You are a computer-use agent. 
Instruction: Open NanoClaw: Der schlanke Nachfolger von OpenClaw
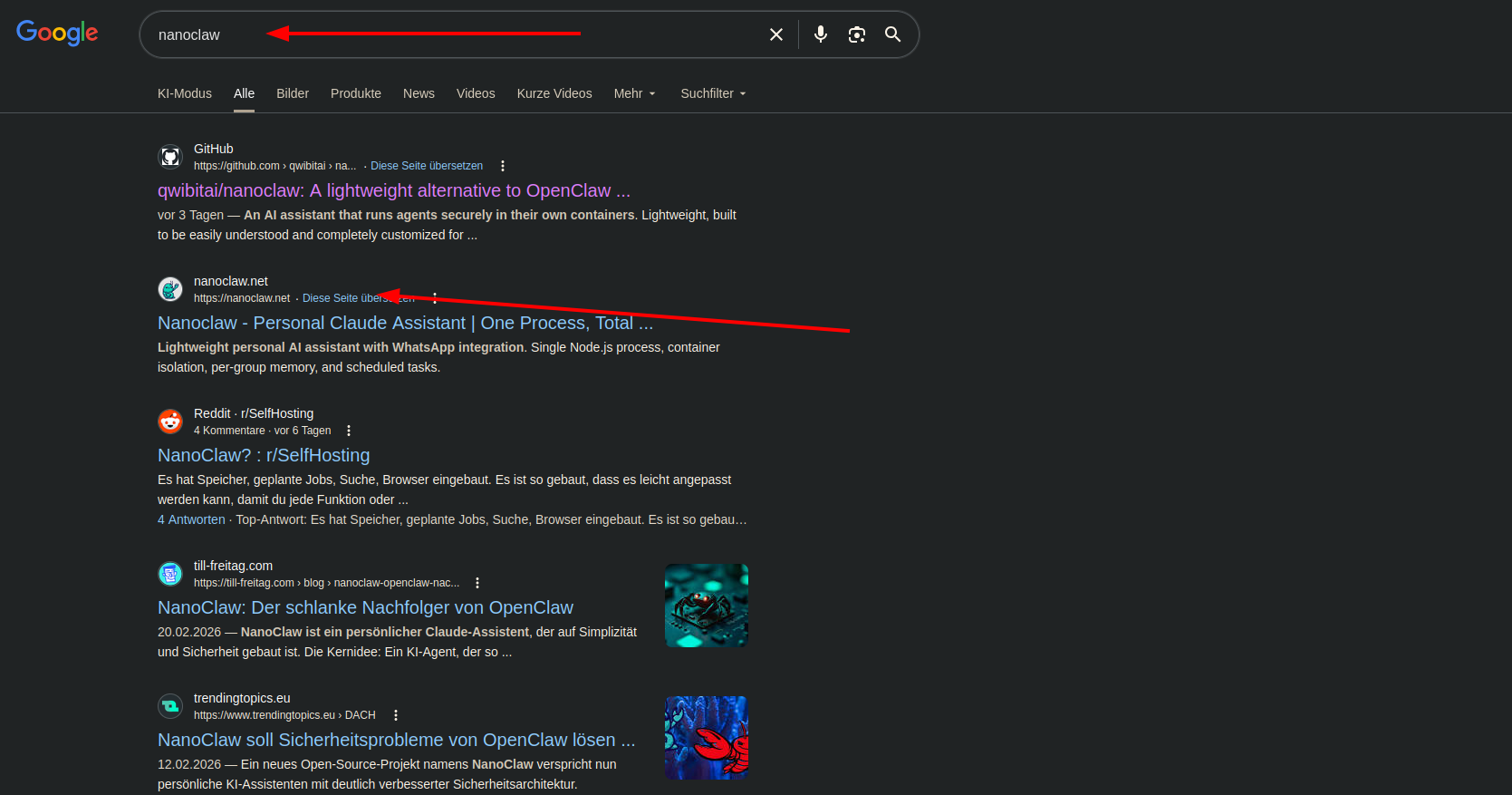point(365,607)
